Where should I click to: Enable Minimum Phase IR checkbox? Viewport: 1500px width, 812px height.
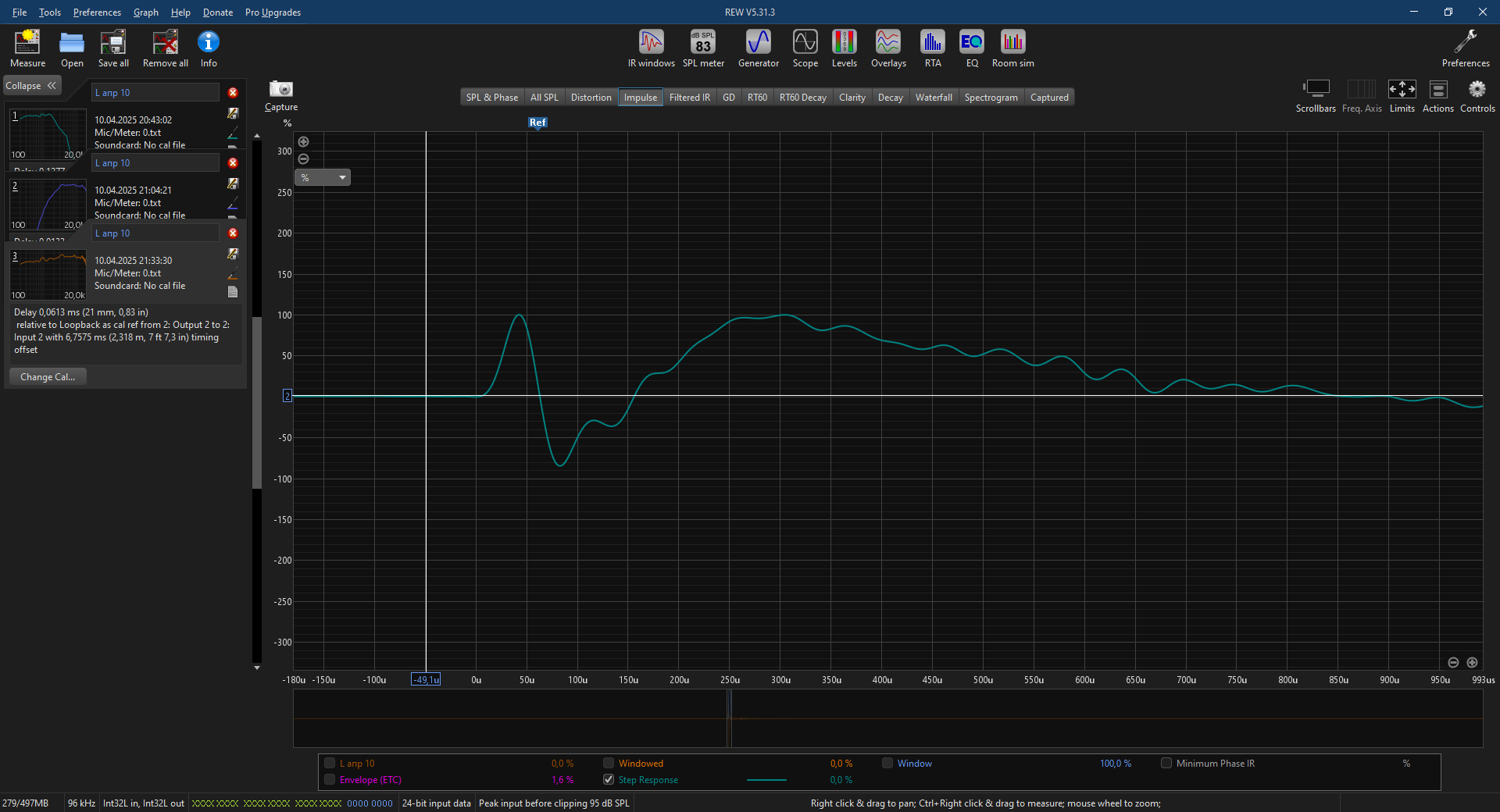pyautogui.click(x=1166, y=763)
